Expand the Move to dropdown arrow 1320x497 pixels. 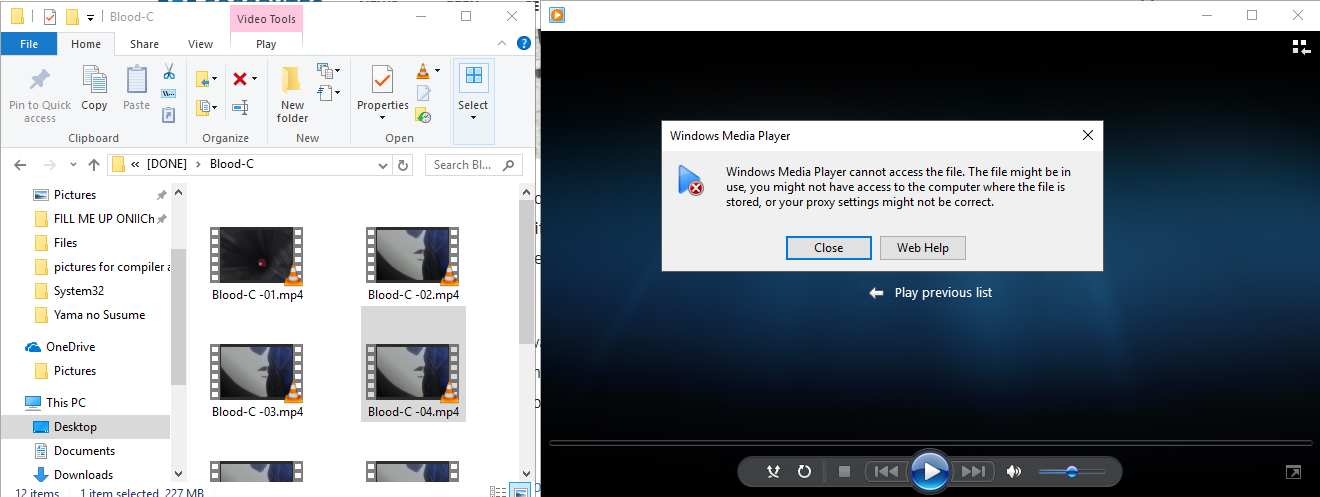[216, 78]
